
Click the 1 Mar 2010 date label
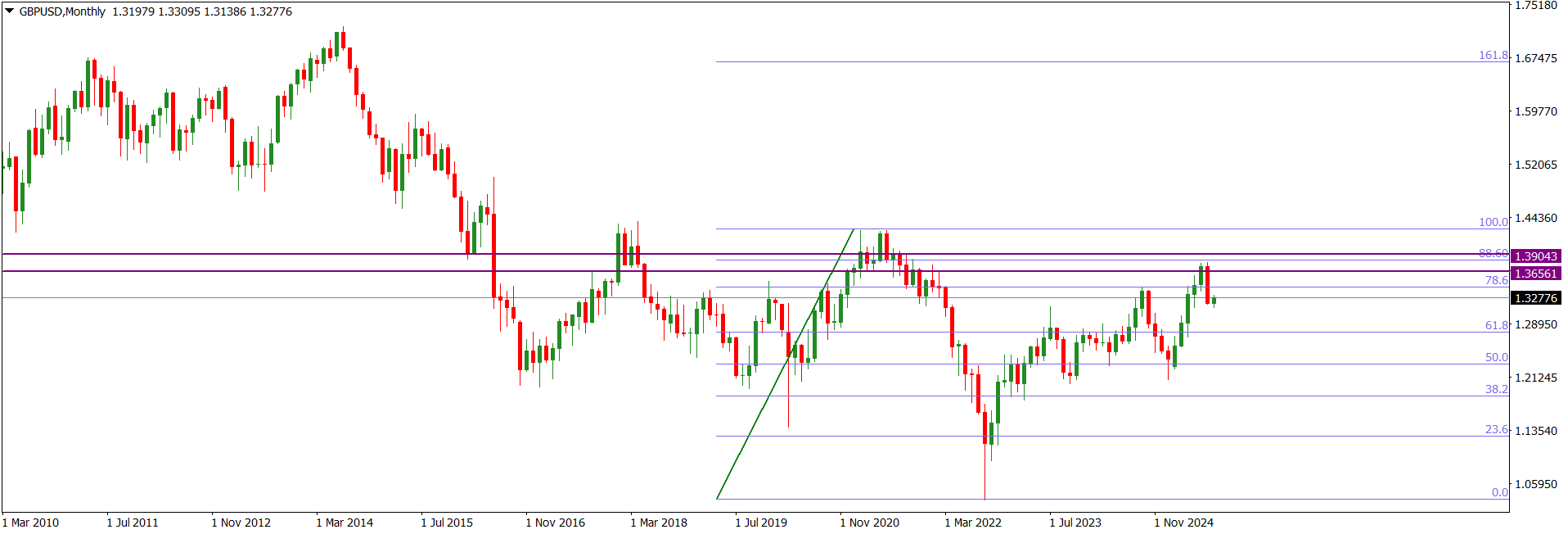point(31,523)
